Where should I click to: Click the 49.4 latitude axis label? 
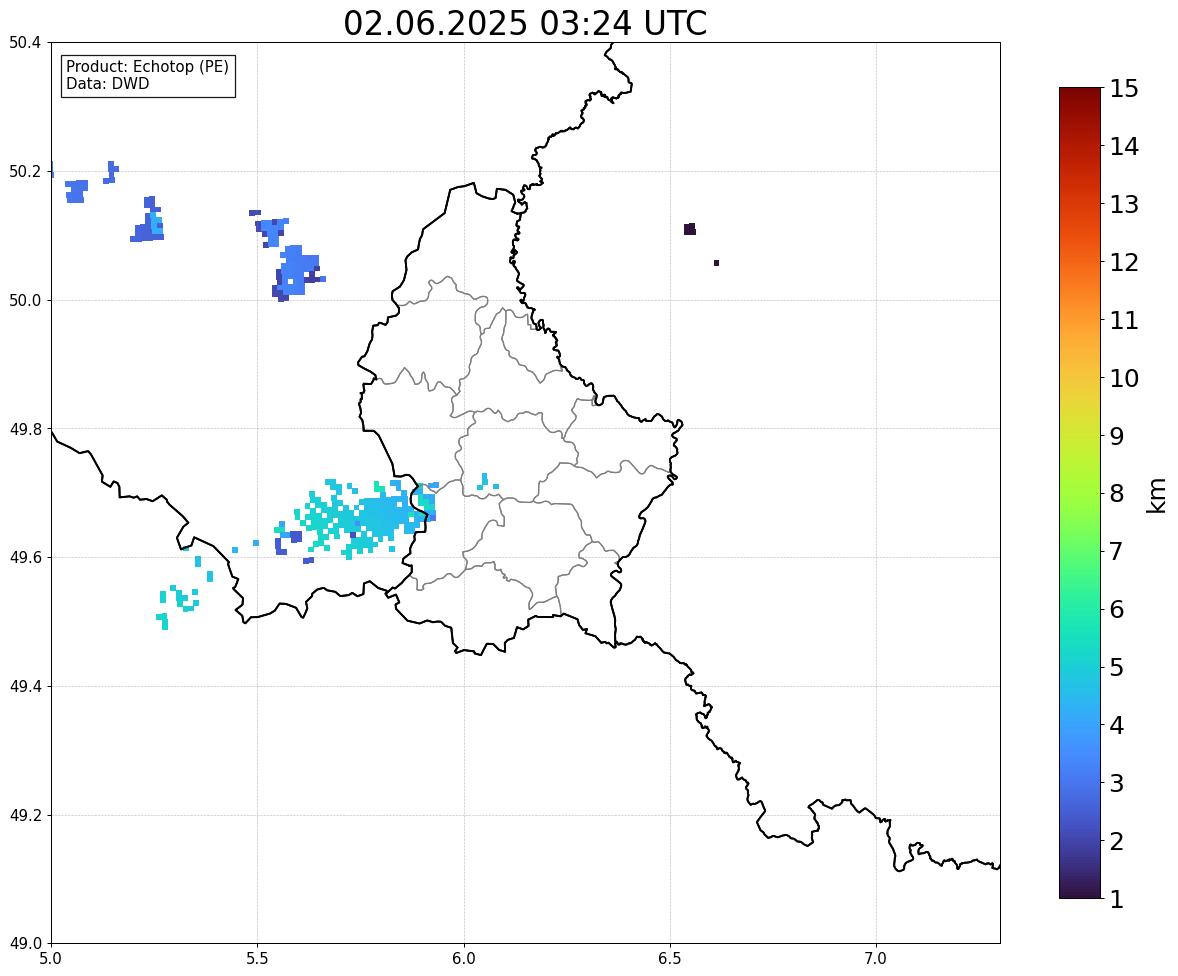coord(25,686)
